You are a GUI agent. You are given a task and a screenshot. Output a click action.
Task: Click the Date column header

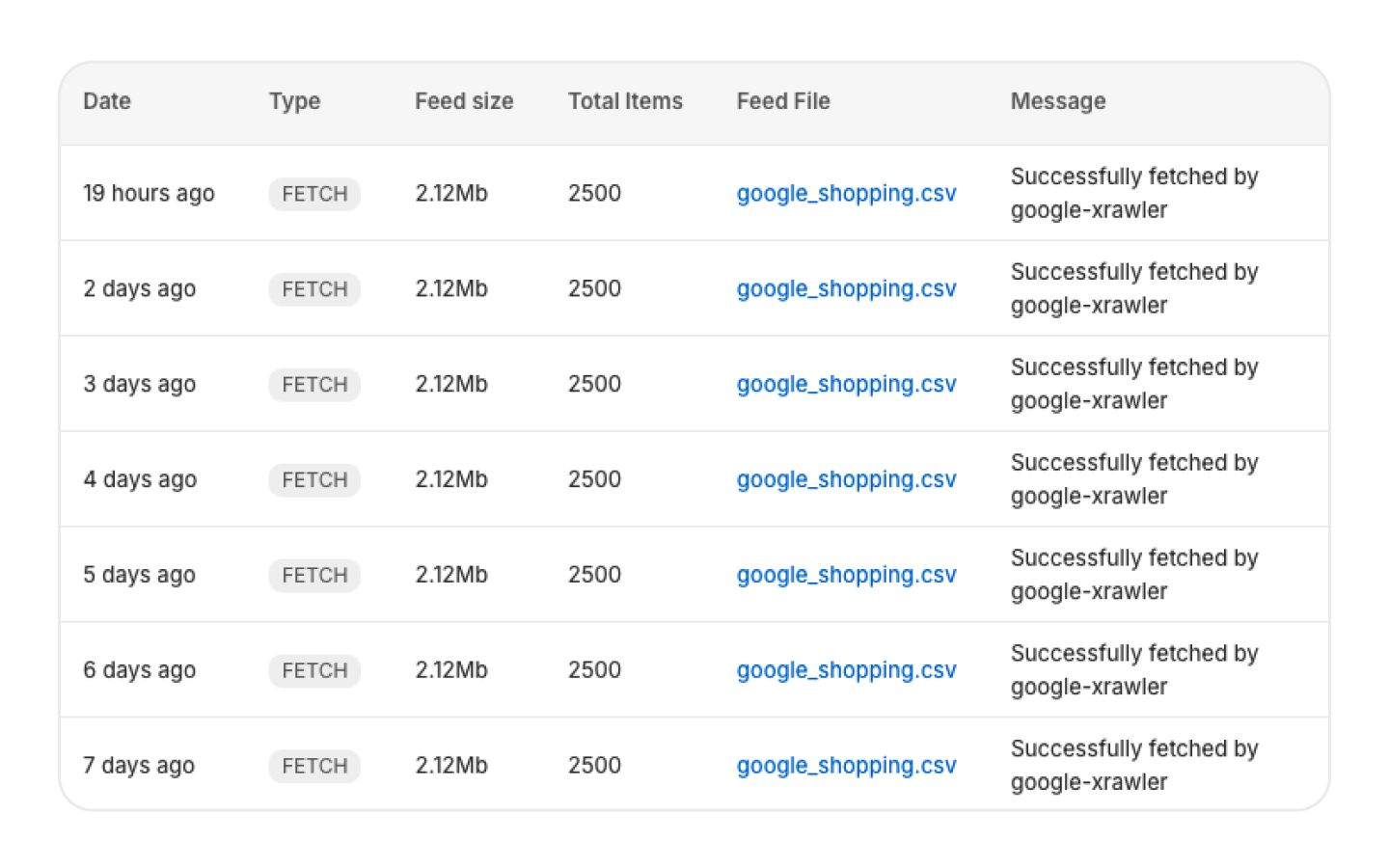pos(107,101)
